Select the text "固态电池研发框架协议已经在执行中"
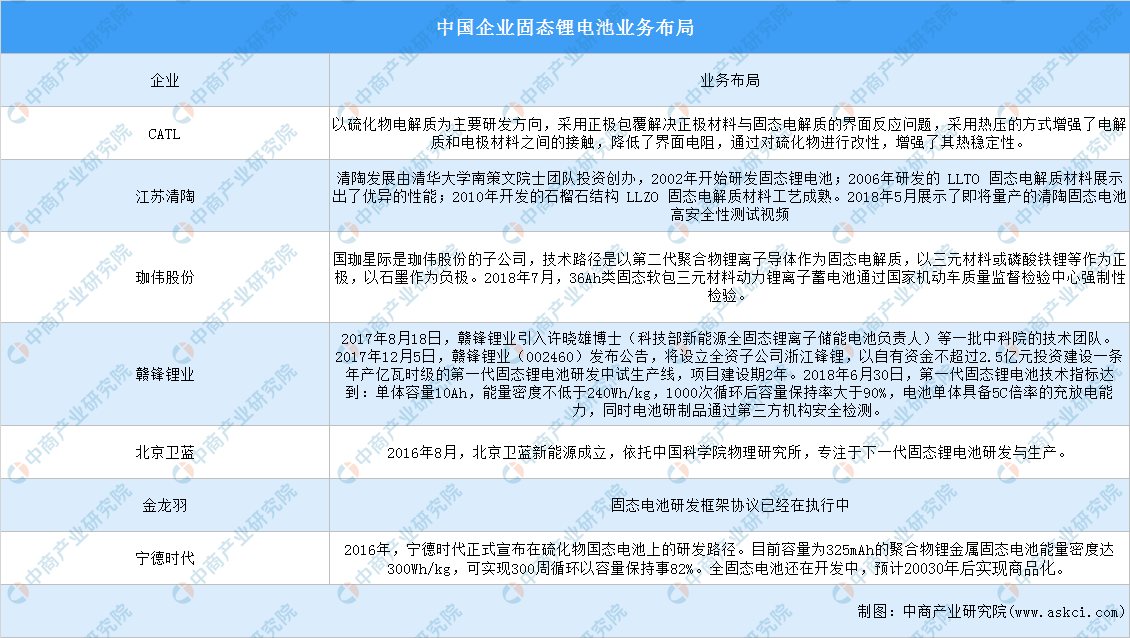 click(x=729, y=505)
